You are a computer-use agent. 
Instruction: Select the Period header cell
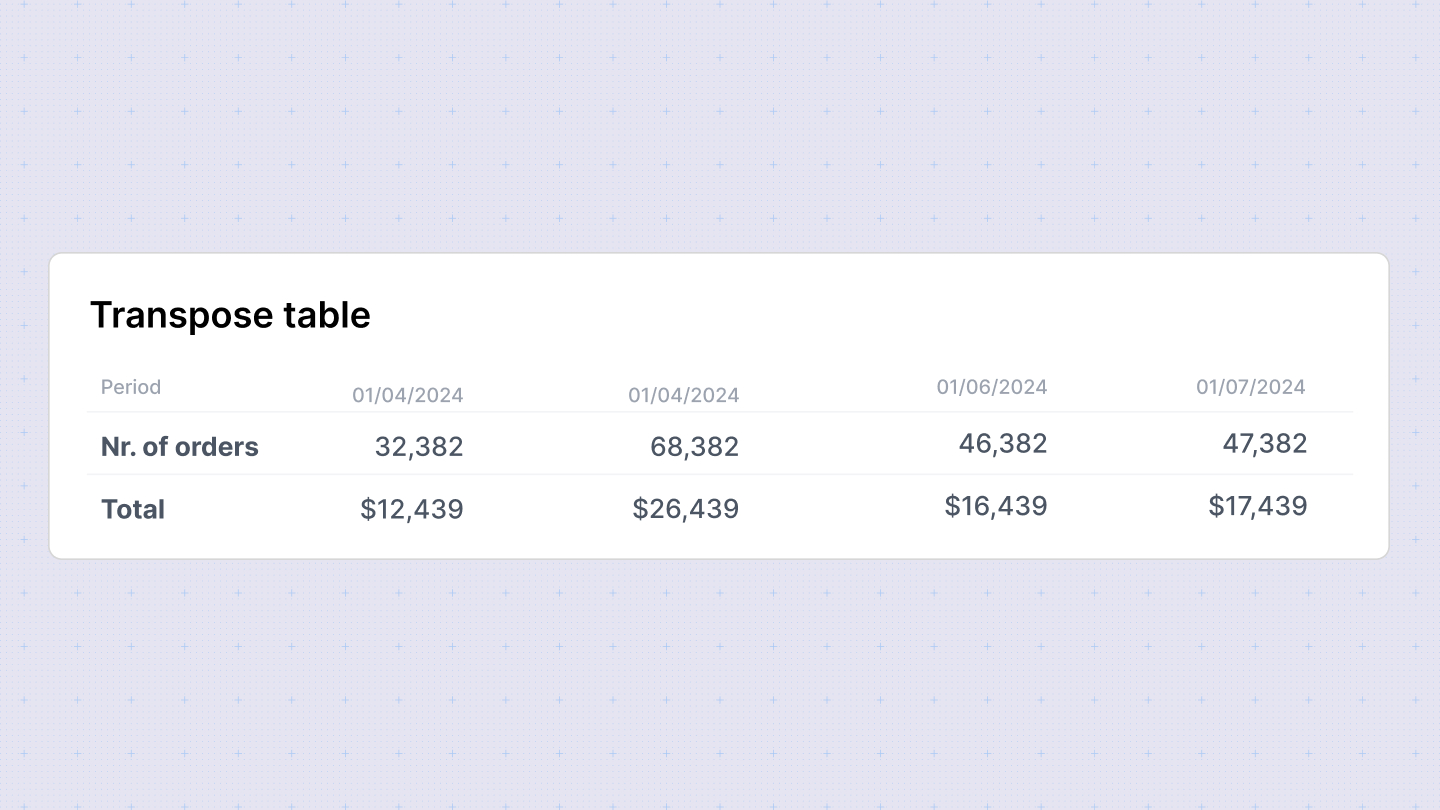pyautogui.click(x=131, y=387)
